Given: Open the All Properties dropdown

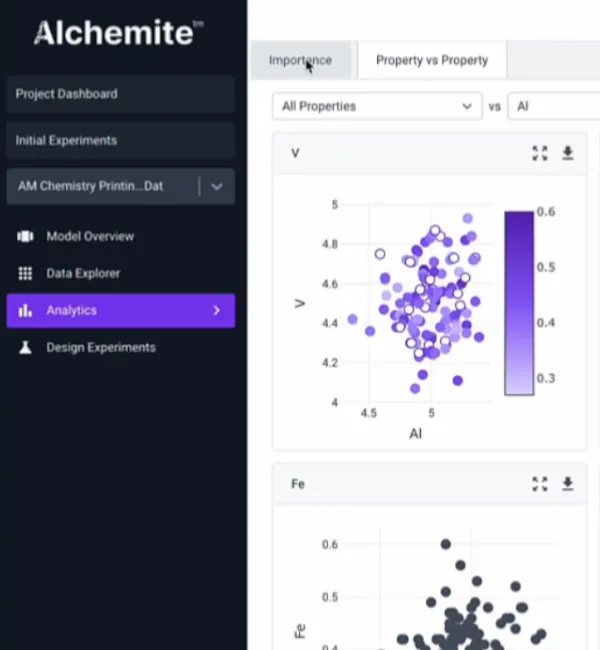Looking at the screenshot, I should [377, 106].
